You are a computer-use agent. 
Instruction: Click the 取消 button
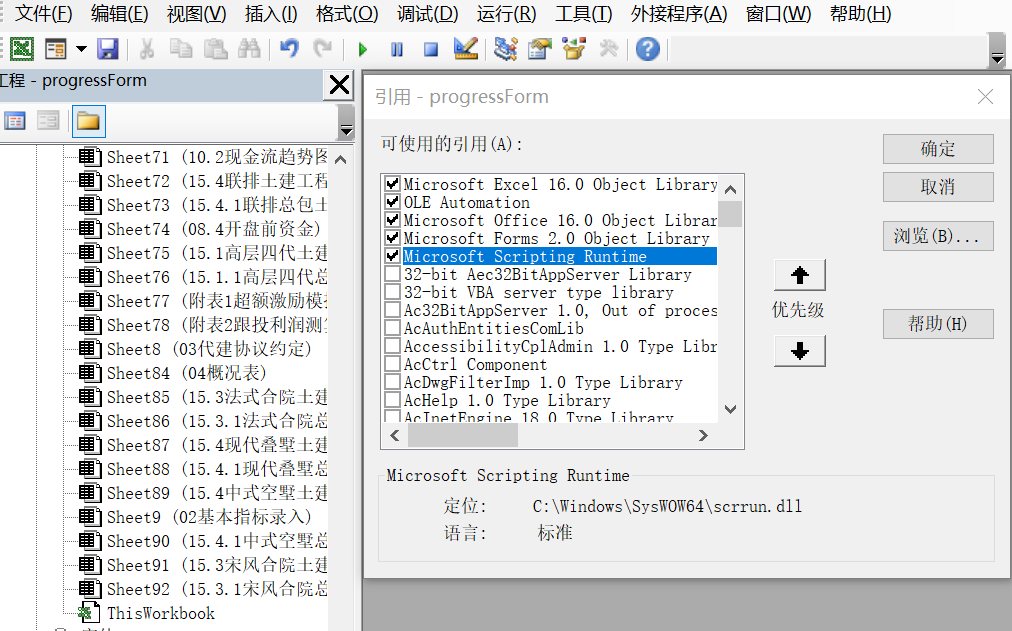pos(938,187)
